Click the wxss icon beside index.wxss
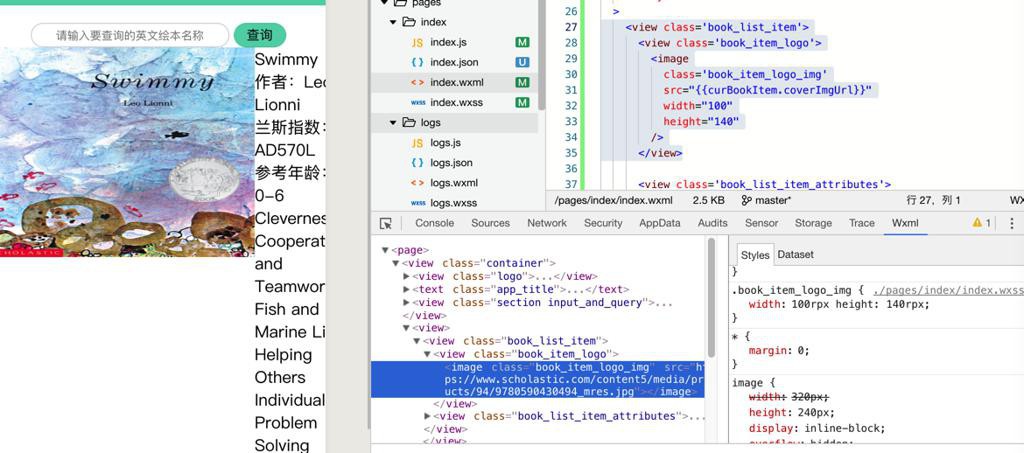1024x453 pixels. point(418,103)
